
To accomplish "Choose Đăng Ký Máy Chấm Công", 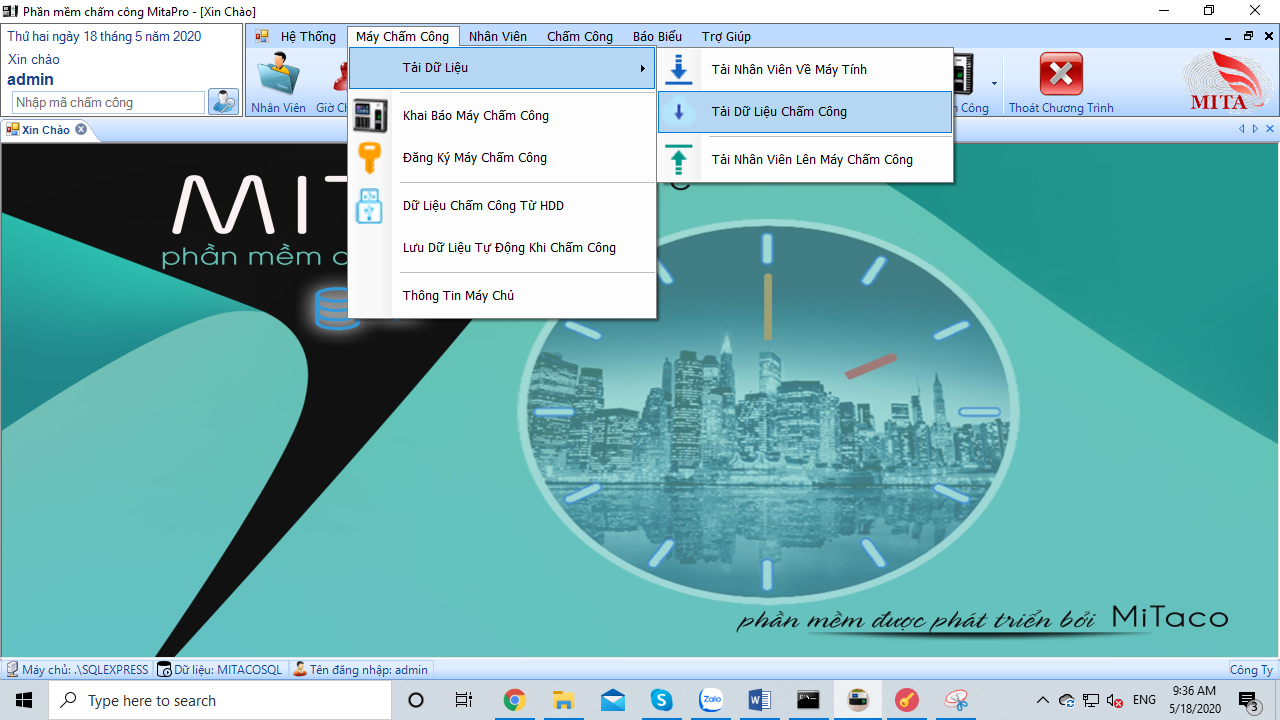I will tap(503, 158).
